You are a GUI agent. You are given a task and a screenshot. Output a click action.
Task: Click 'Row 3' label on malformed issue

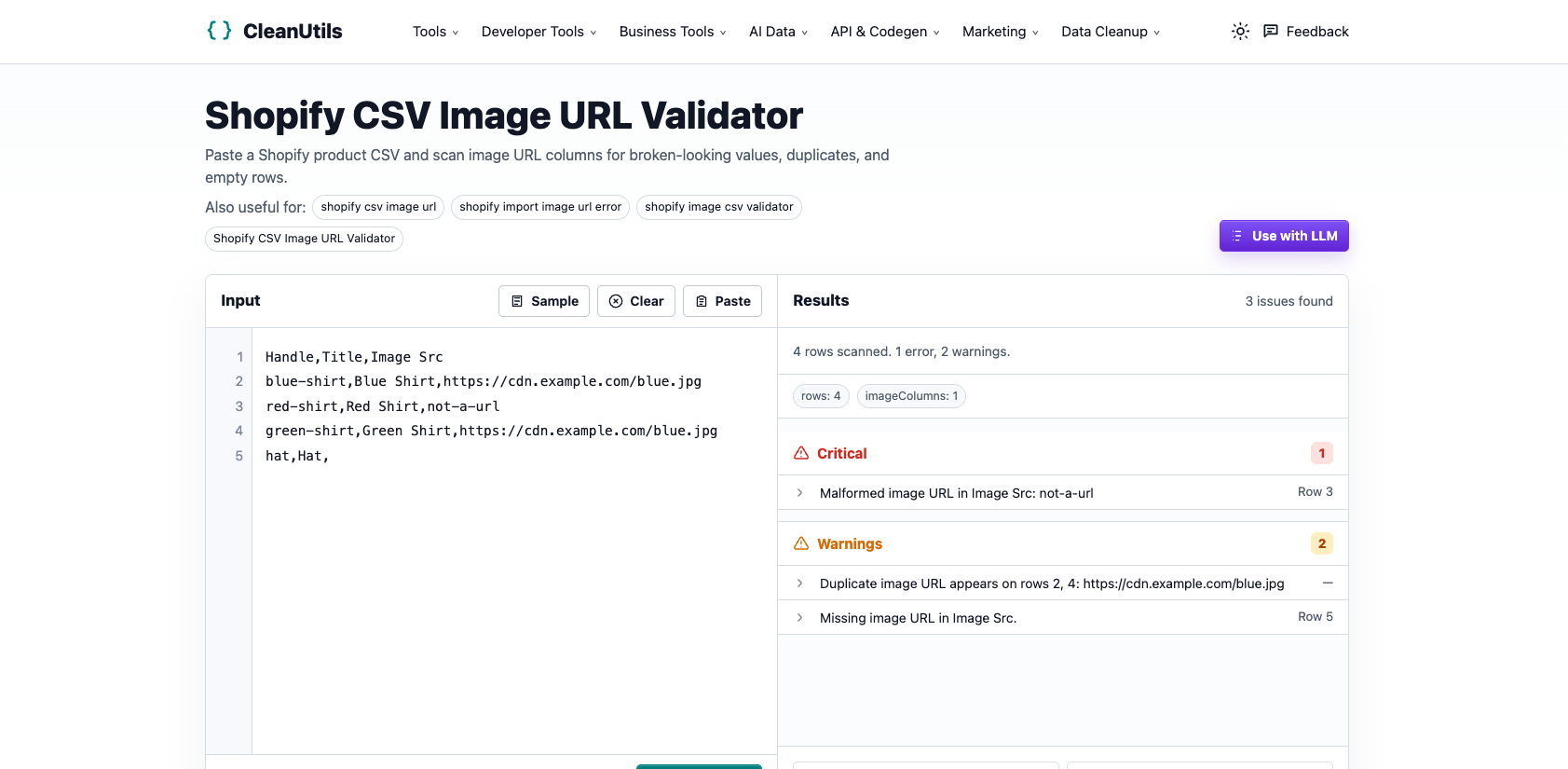pos(1315,491)
